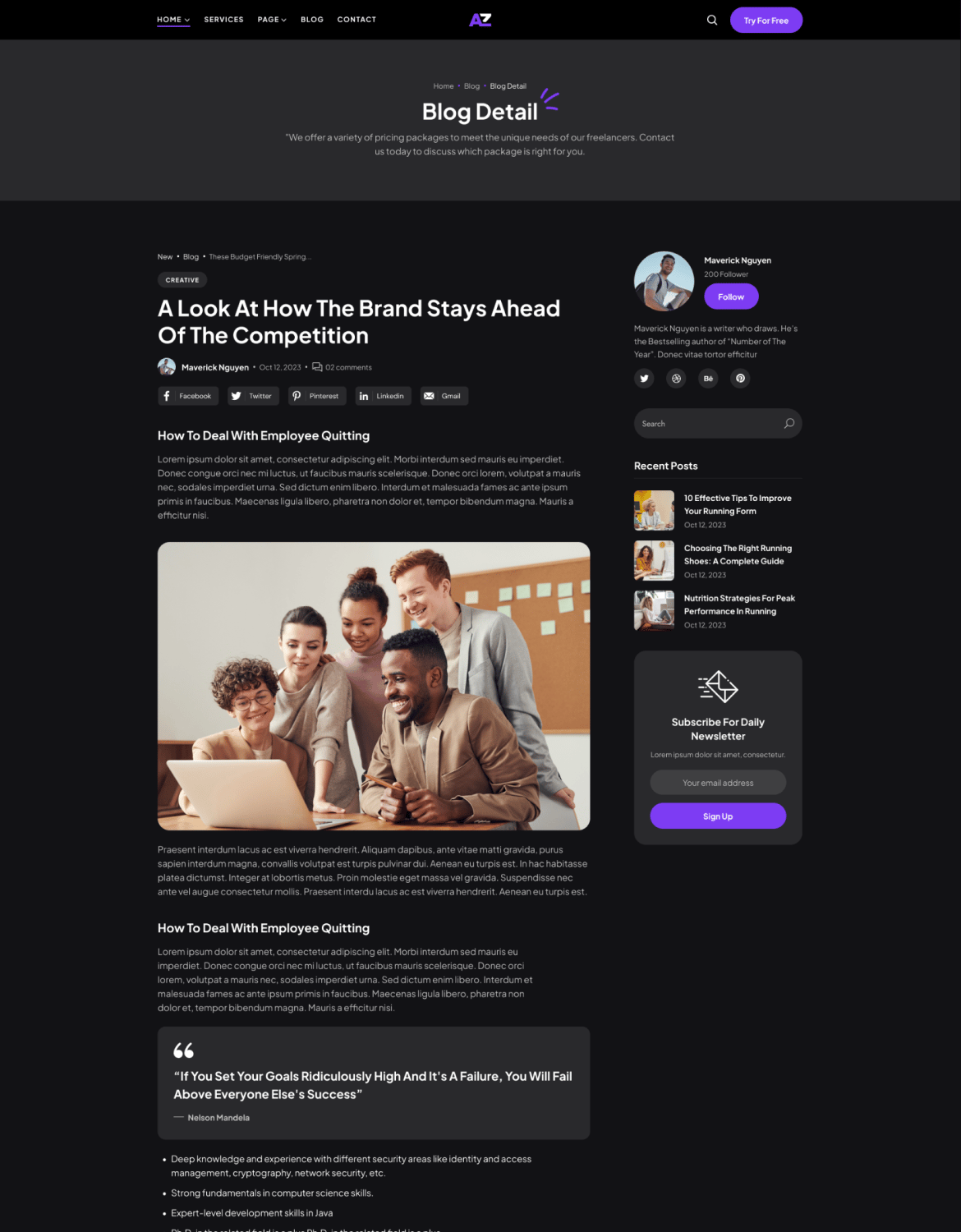961x1232 pixels.
Task: Click the Blog breadcrumb link in banner
Action: coord(471,86)
